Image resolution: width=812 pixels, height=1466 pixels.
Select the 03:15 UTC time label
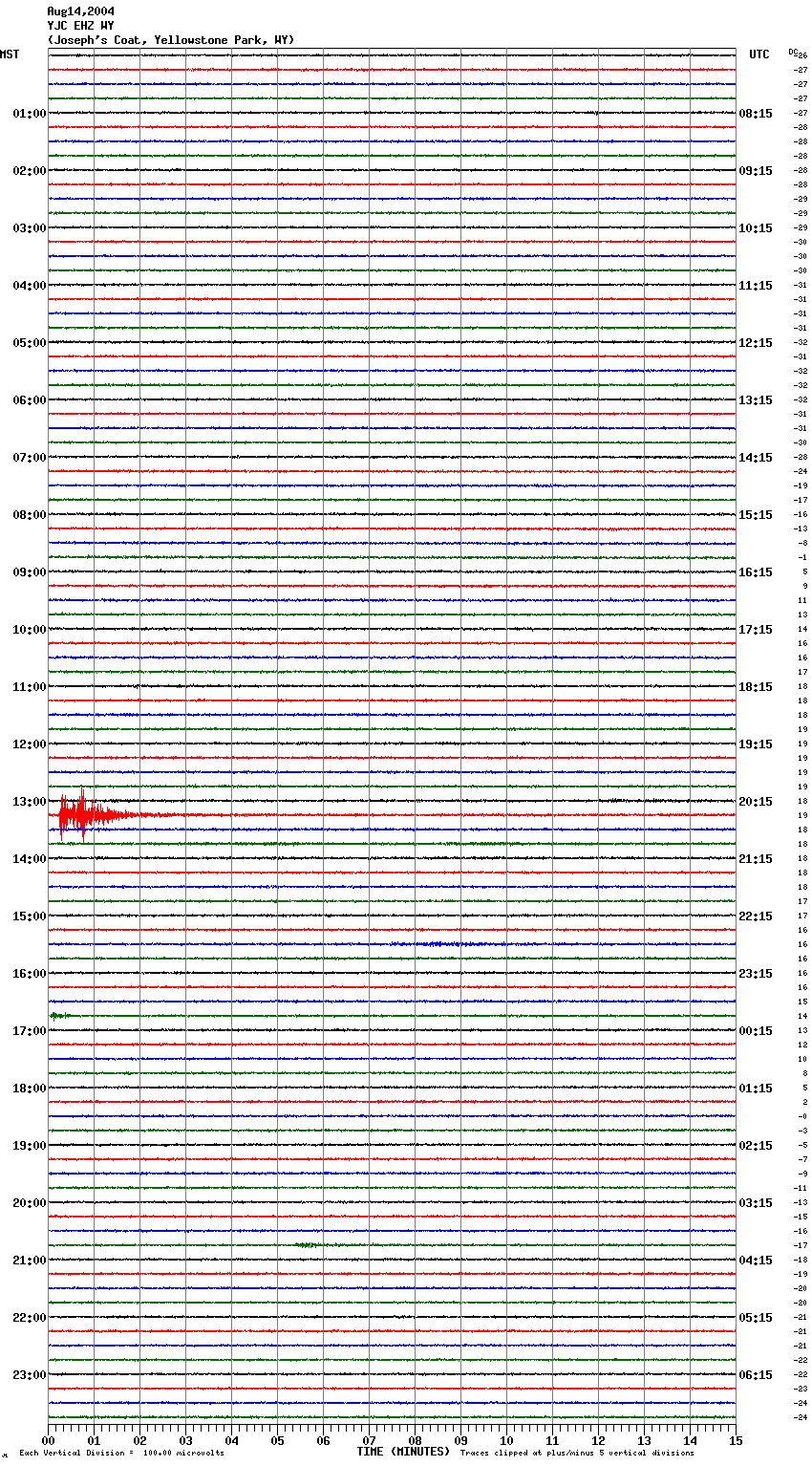756,1203
